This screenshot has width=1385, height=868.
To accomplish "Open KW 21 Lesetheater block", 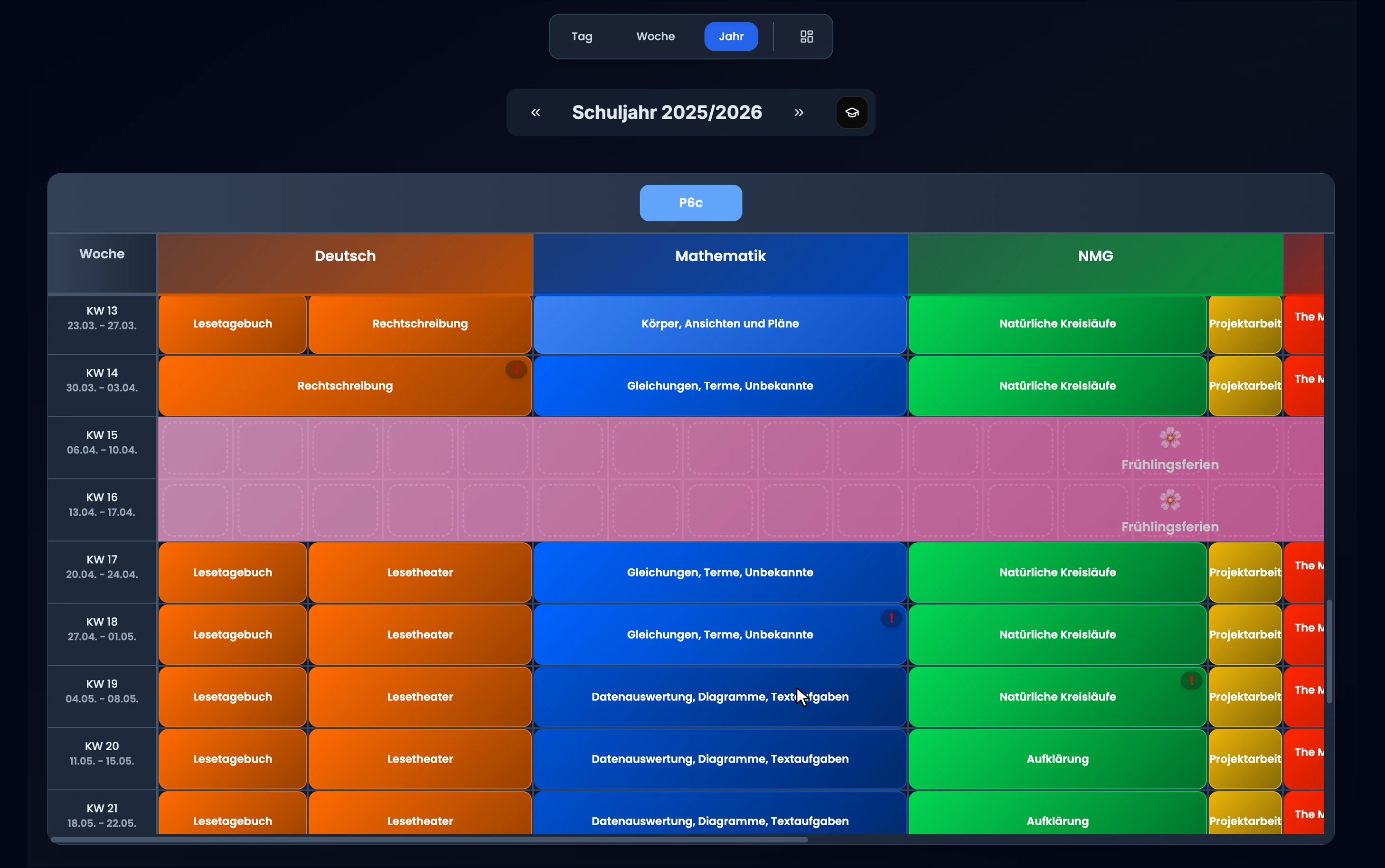I will click(420, 813).
